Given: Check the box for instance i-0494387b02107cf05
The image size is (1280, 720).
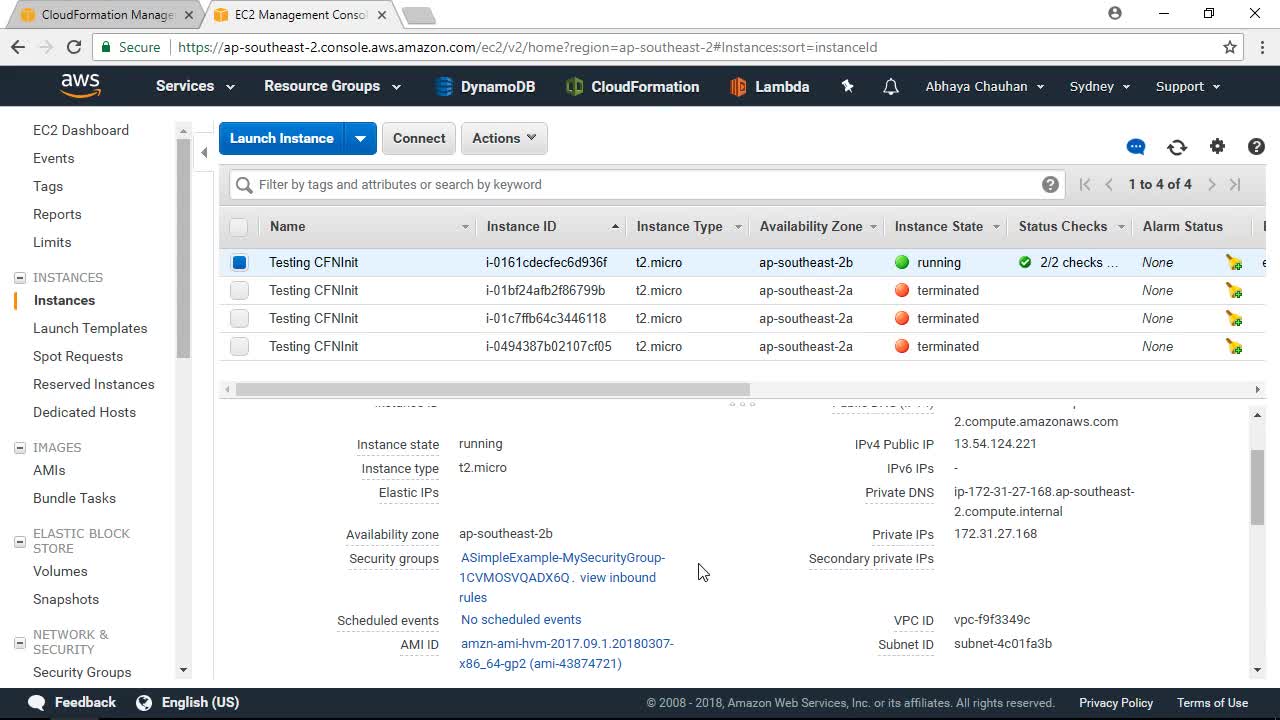Looking at the screenshot, I should [x=239, y=346].
